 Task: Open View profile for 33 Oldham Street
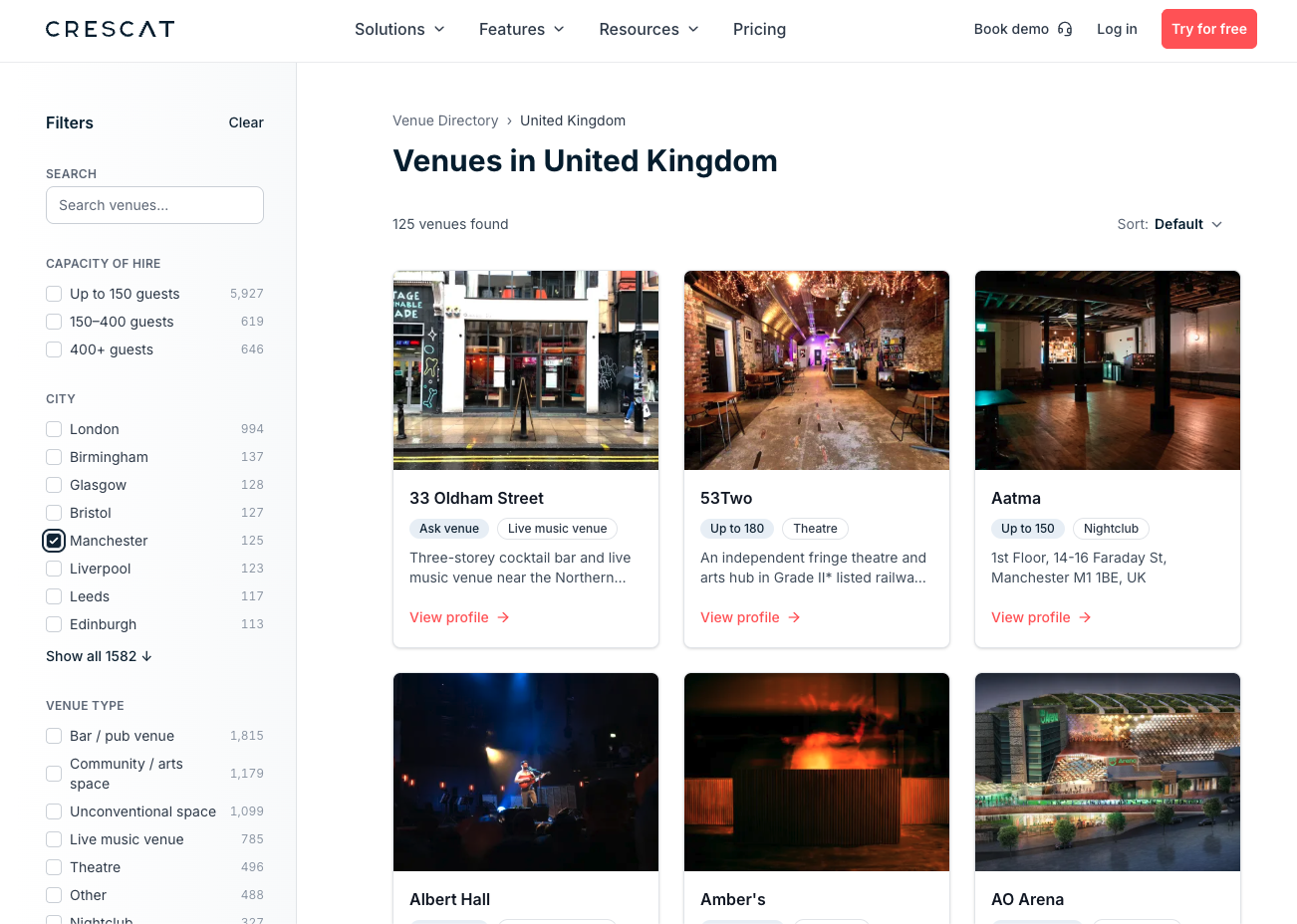click(459, 617)
